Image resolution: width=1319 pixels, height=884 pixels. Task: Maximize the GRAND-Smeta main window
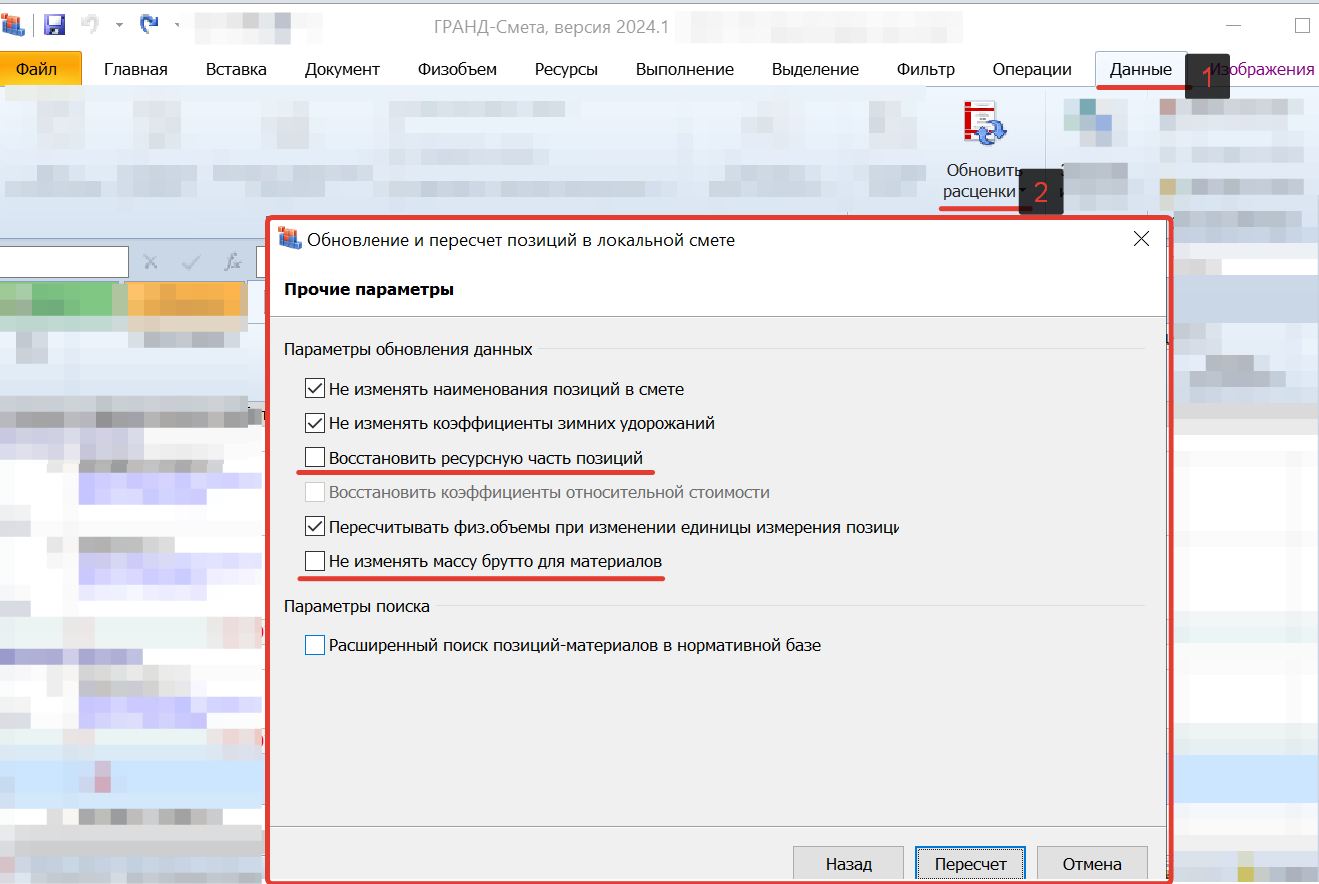pyautogui.click(x=1302, y=25)
